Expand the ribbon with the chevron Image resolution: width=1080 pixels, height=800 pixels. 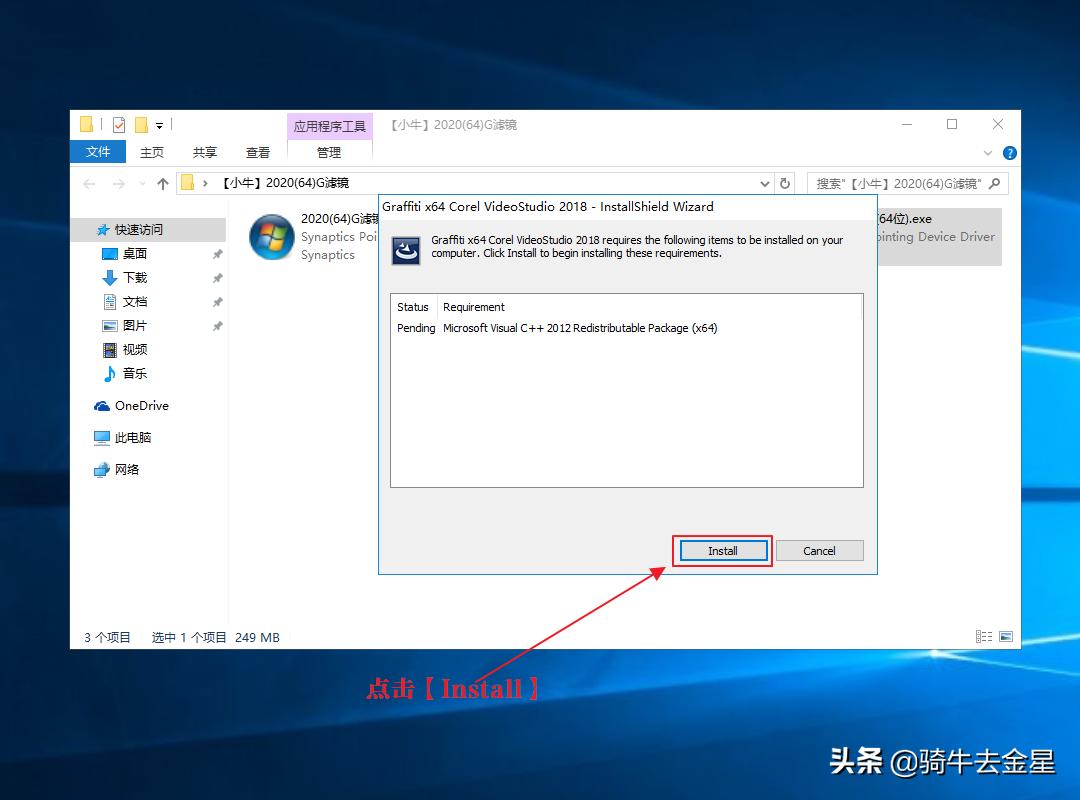click(x=988, y=153)
